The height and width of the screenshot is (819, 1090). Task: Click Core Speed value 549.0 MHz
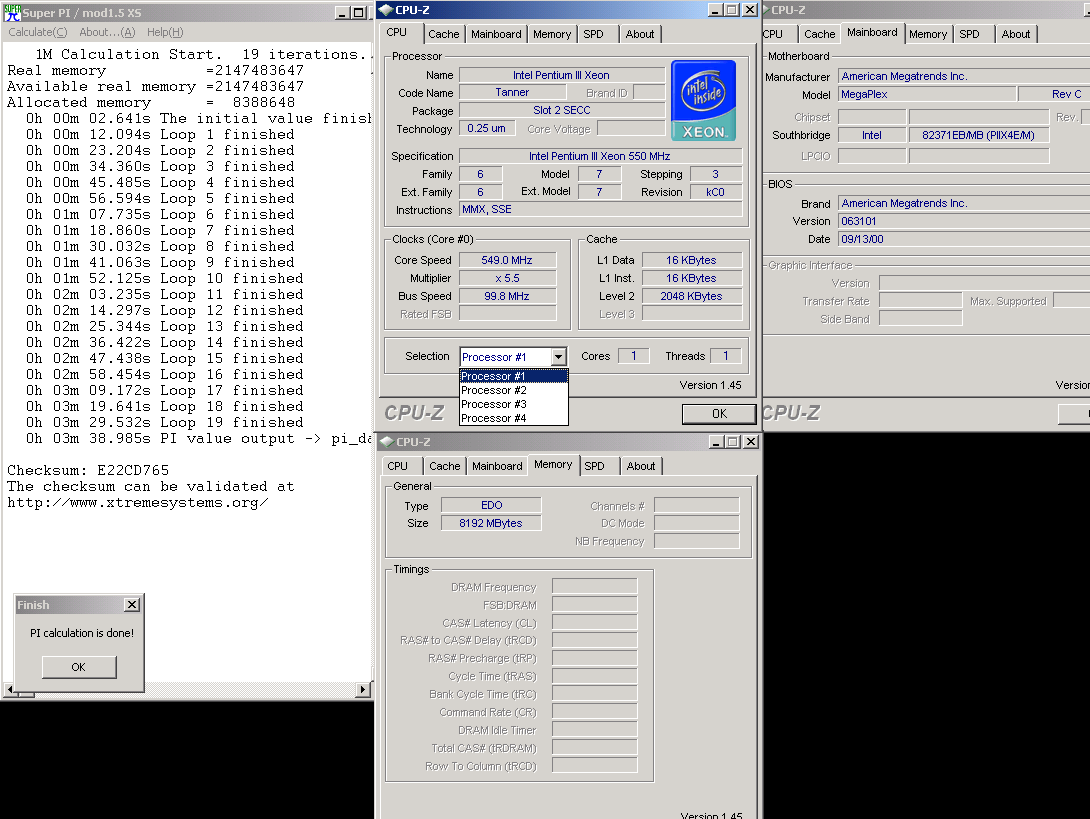pyautogui.click(x=507, y=261)
